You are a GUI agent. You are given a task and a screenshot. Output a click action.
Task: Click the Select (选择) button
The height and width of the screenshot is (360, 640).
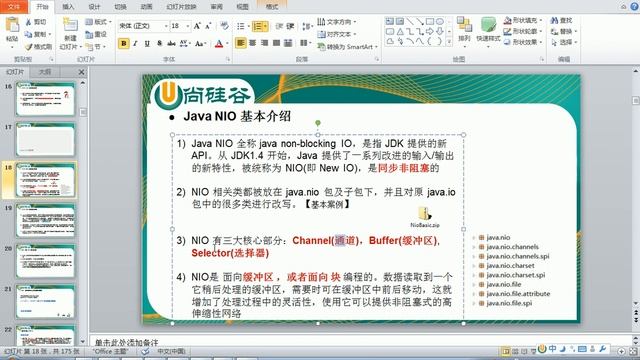563,42
